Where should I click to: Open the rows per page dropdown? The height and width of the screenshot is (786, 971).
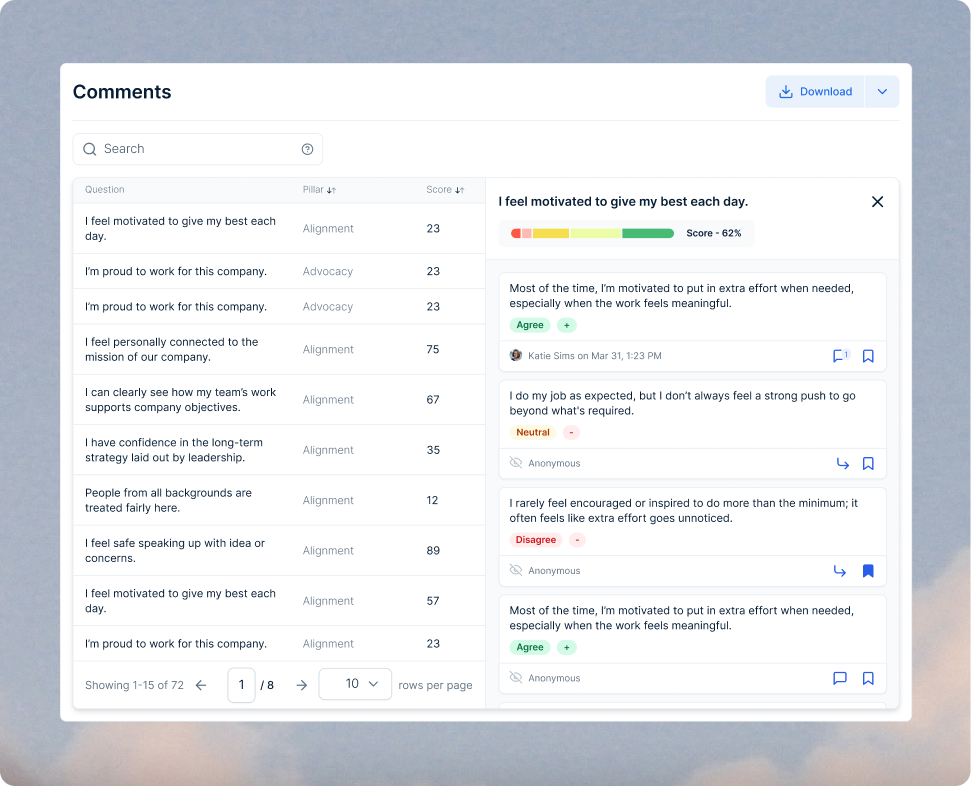(355, 684)
